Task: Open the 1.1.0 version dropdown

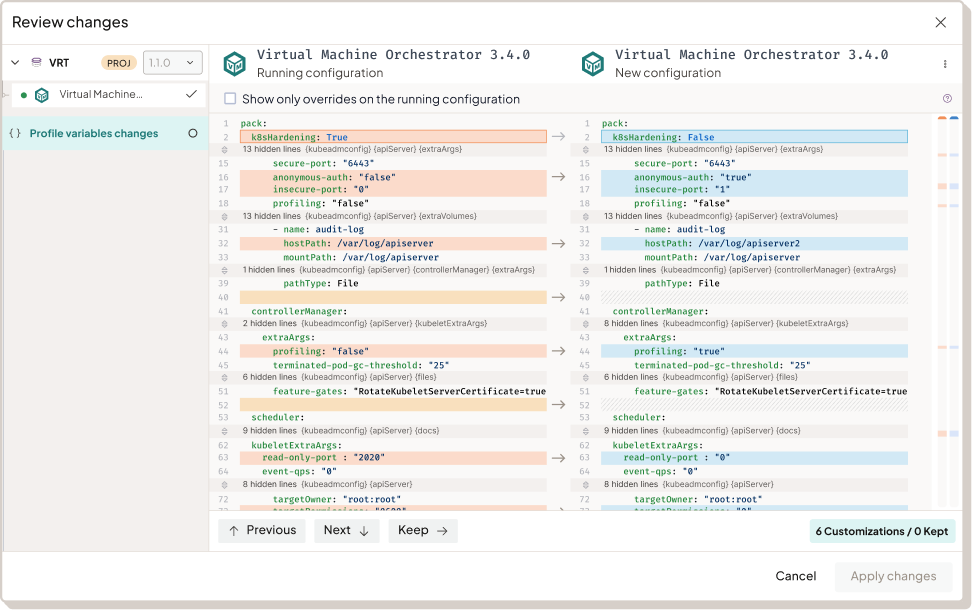Action: (172, 62)
